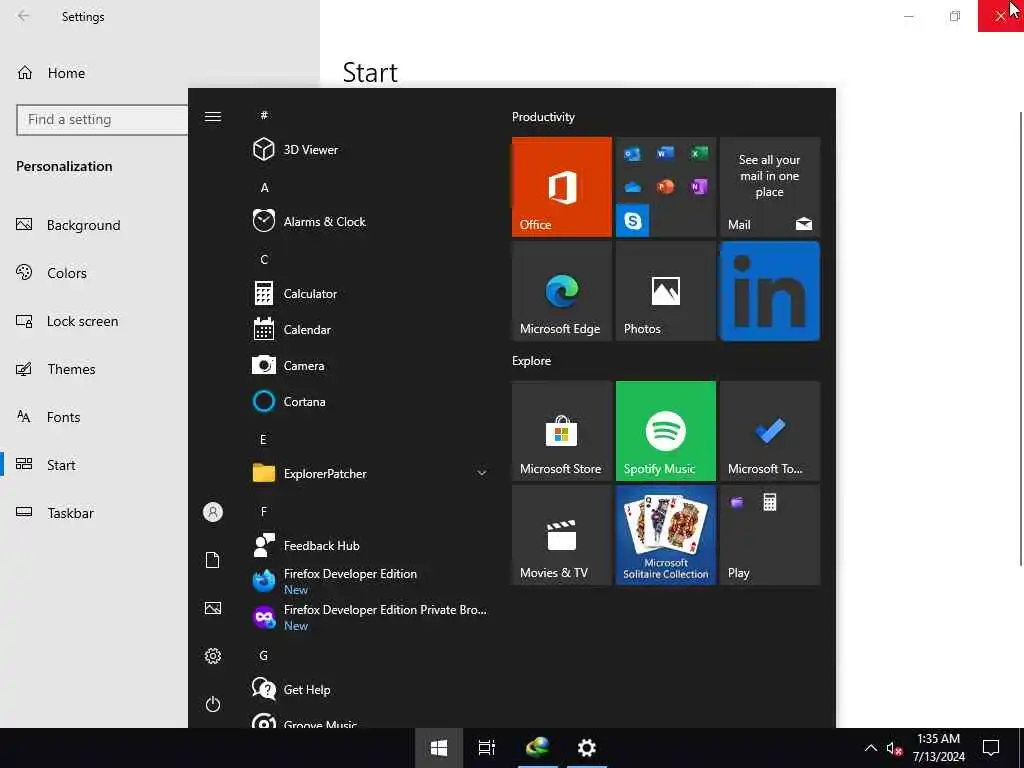Click the Power button in Start

[x=213, y=704]
